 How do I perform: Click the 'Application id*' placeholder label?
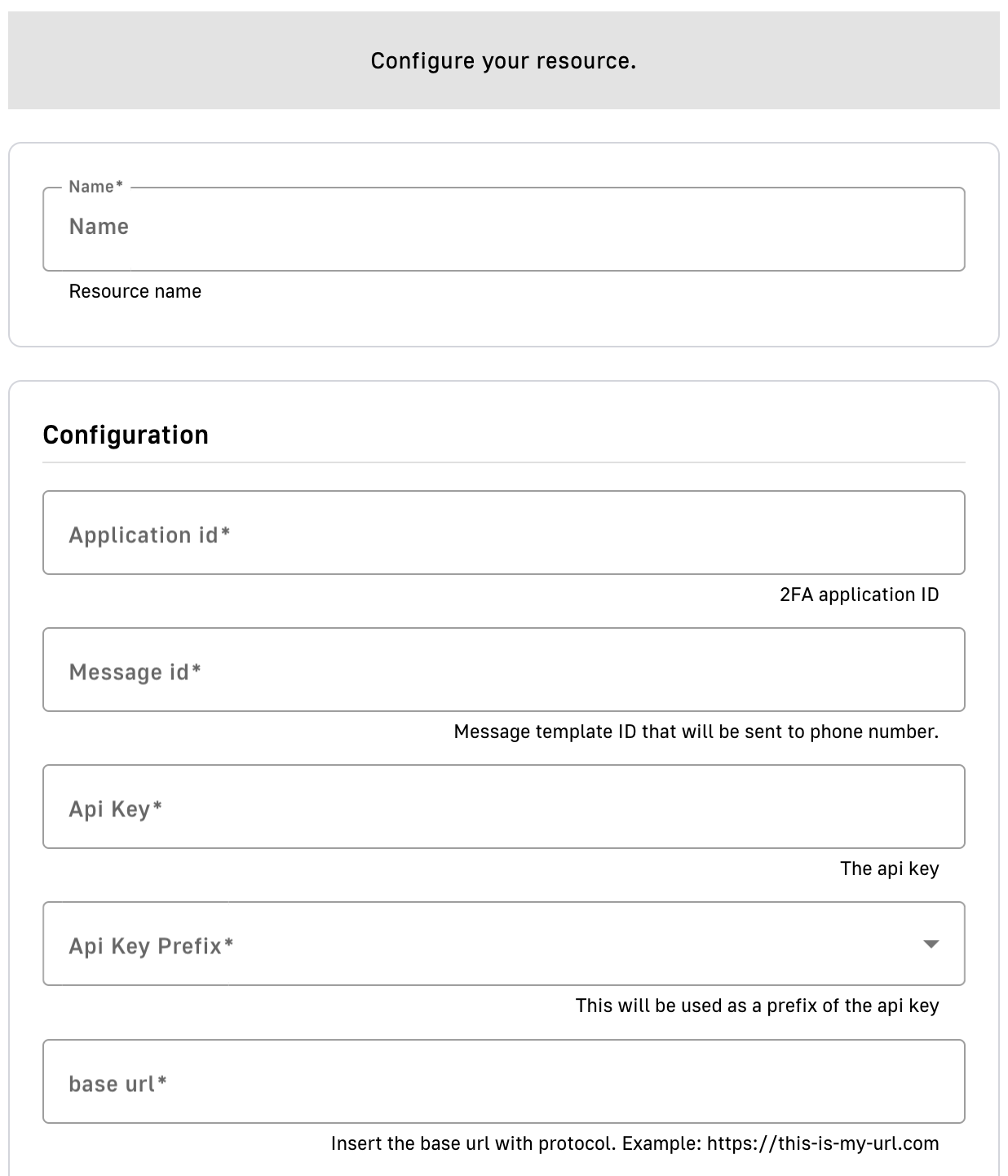[149, 535]
